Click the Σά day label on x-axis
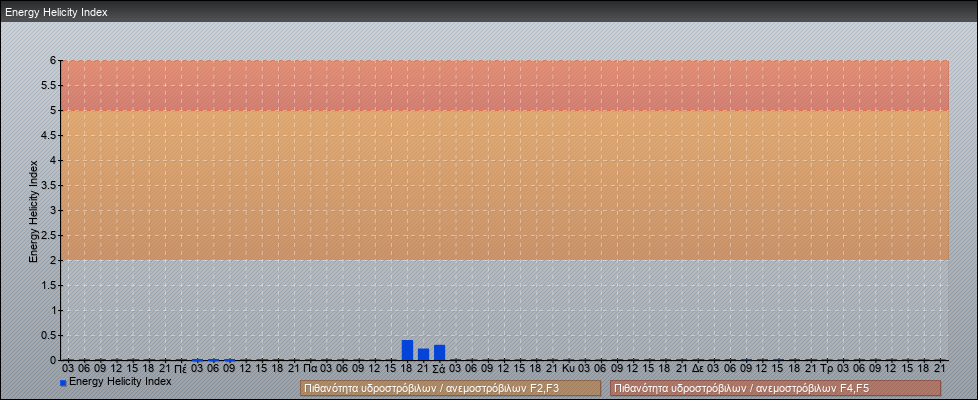This screenshot has height=400, width=978. [439, 369]
